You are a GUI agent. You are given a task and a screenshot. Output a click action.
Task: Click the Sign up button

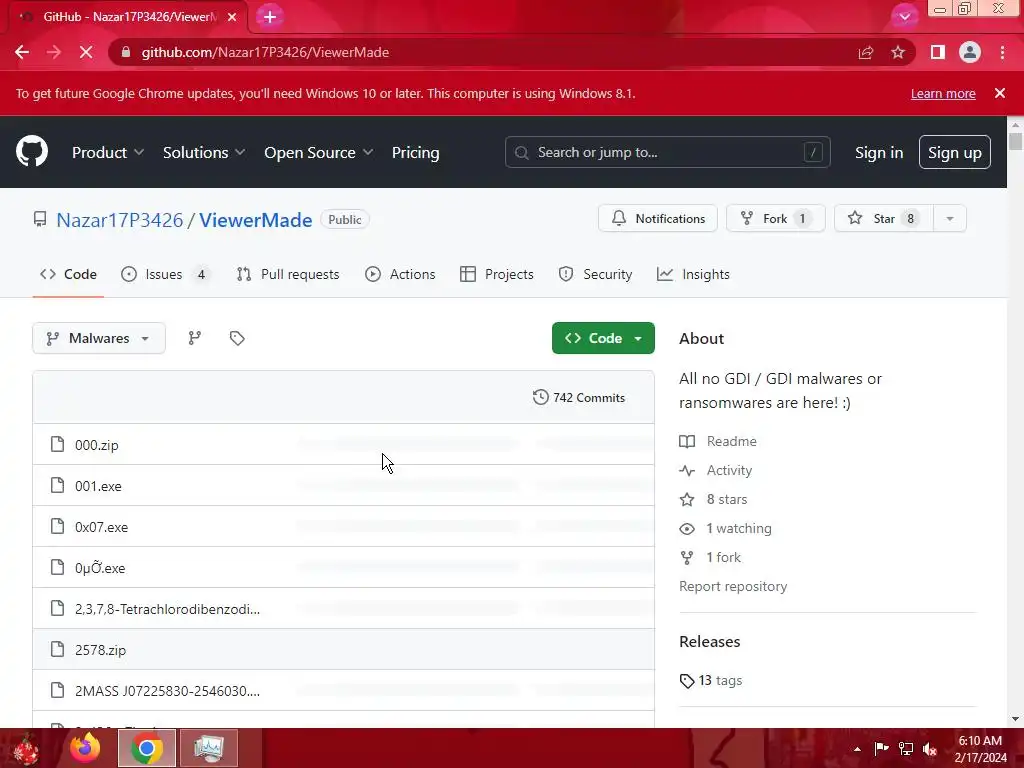pos(955,152)
